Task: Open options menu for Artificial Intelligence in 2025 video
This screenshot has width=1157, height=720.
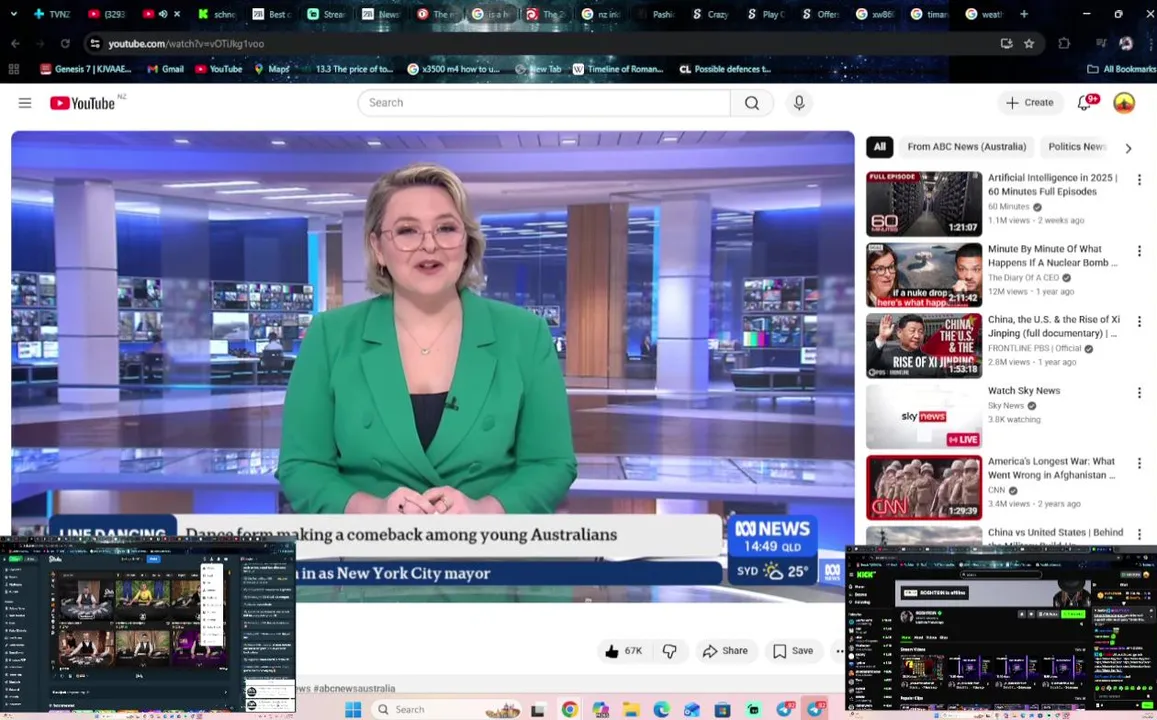Action: (x=1139, y=179)
